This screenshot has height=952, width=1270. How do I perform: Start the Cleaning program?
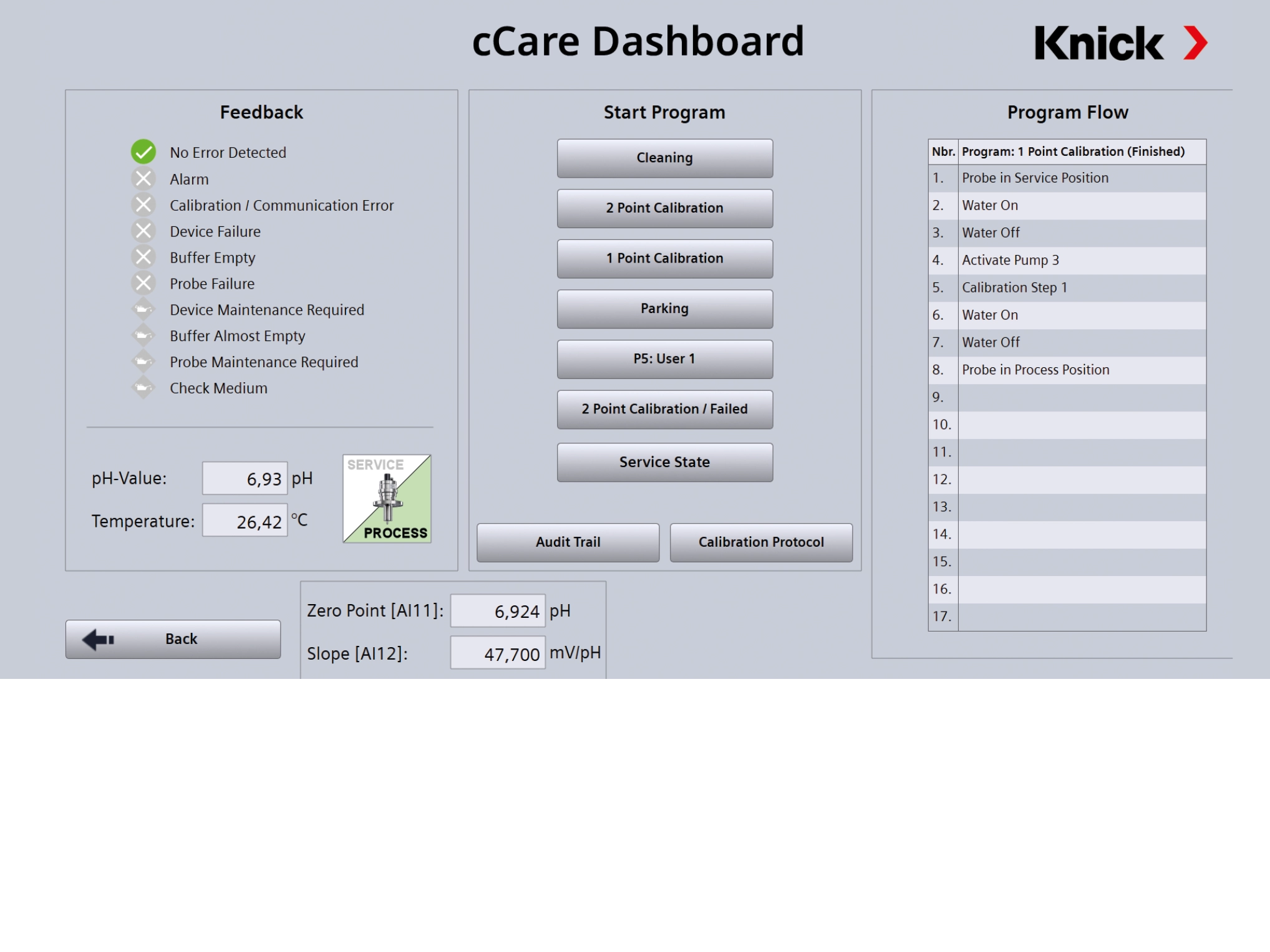664,158
